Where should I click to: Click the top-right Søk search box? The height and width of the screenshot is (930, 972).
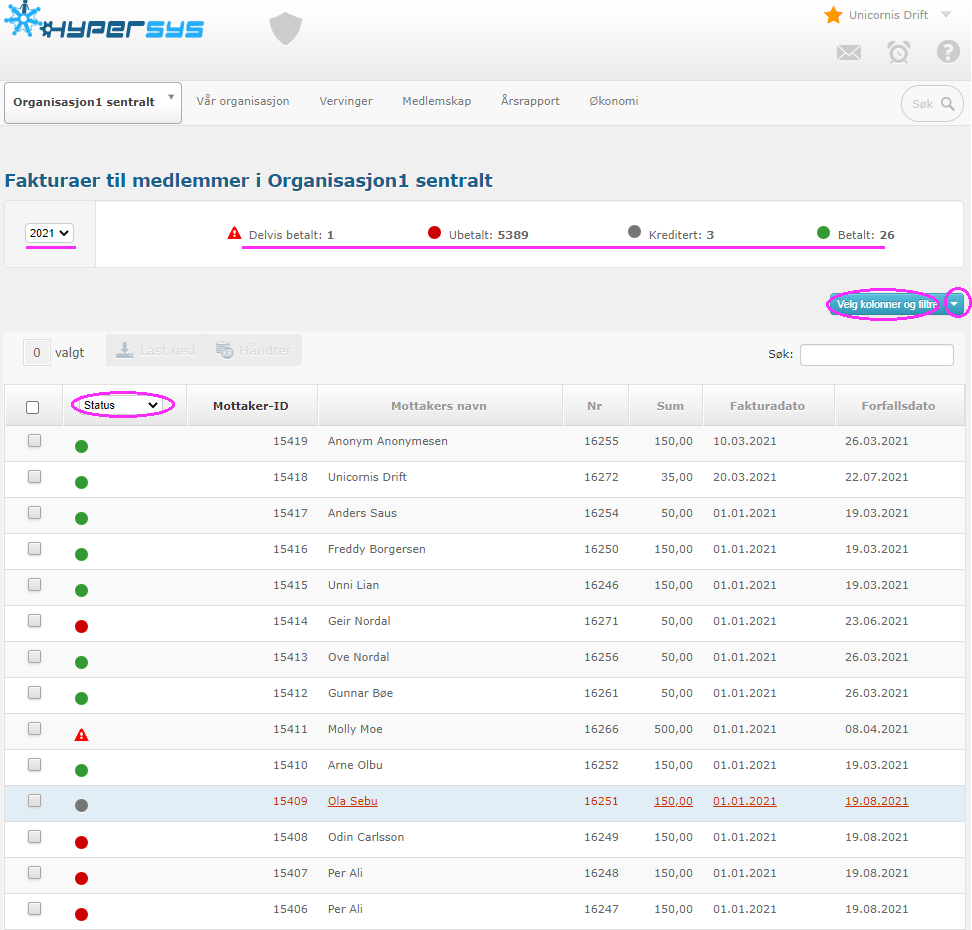point(932,104)
